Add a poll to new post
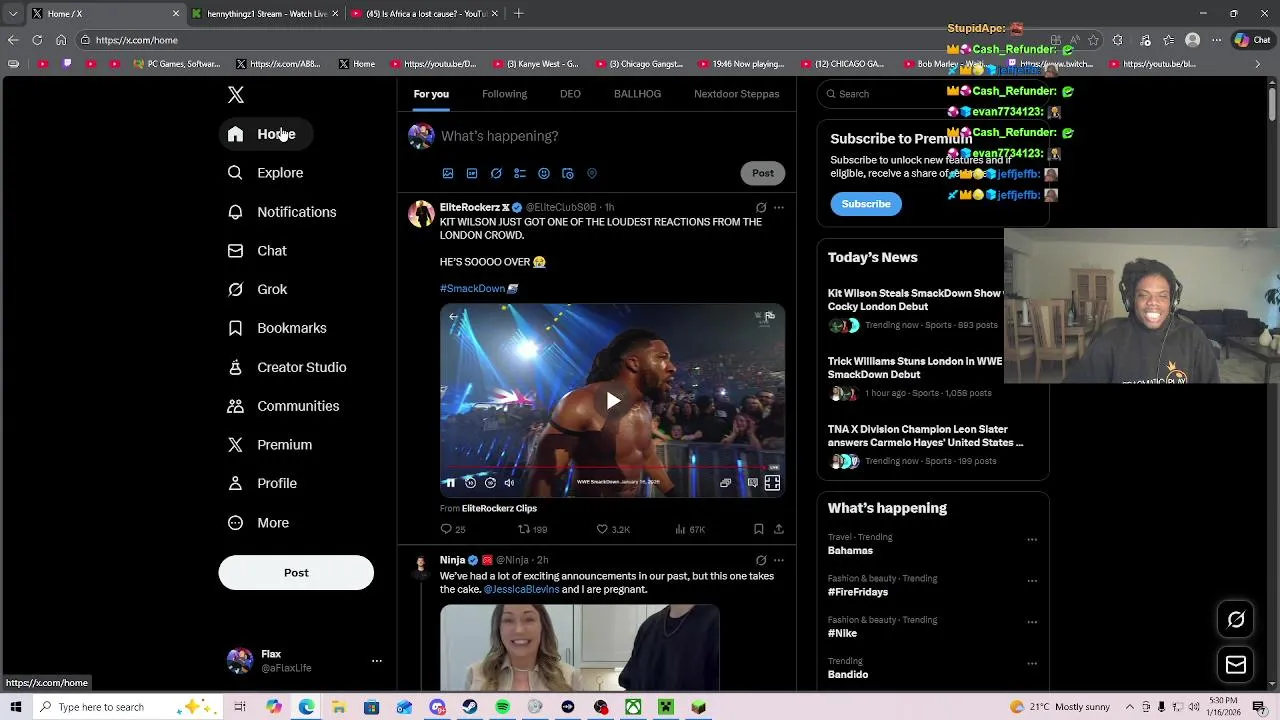Viewport: 1280px width, 720px height. 520,173
